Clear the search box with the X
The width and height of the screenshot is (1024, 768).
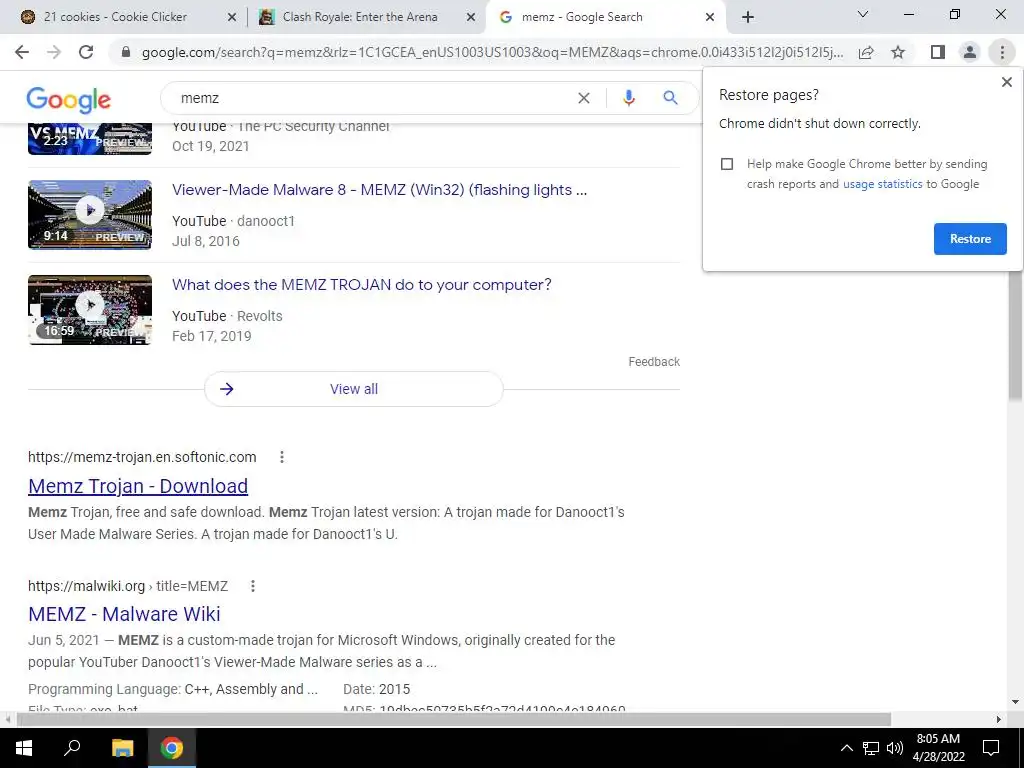pyautogui.click(x=584, y=98)
